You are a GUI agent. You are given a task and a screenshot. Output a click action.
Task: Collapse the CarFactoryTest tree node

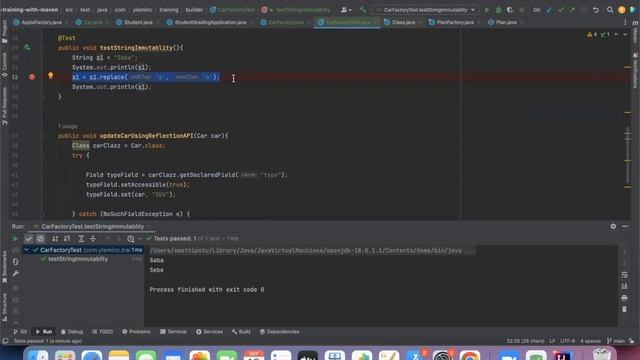[x=27, y=250]
